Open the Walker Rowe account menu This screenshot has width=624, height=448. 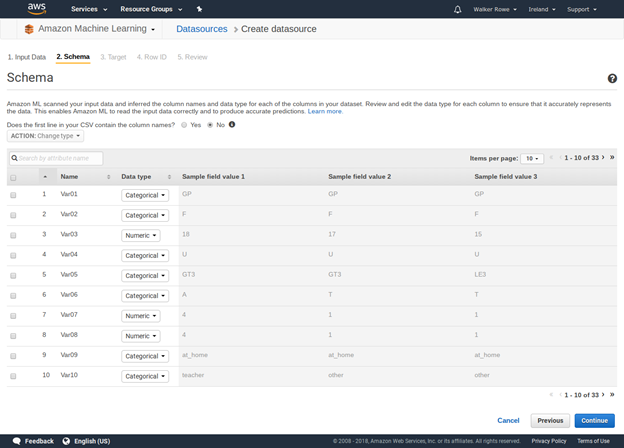pyautogui.click(x=495, y=9)
